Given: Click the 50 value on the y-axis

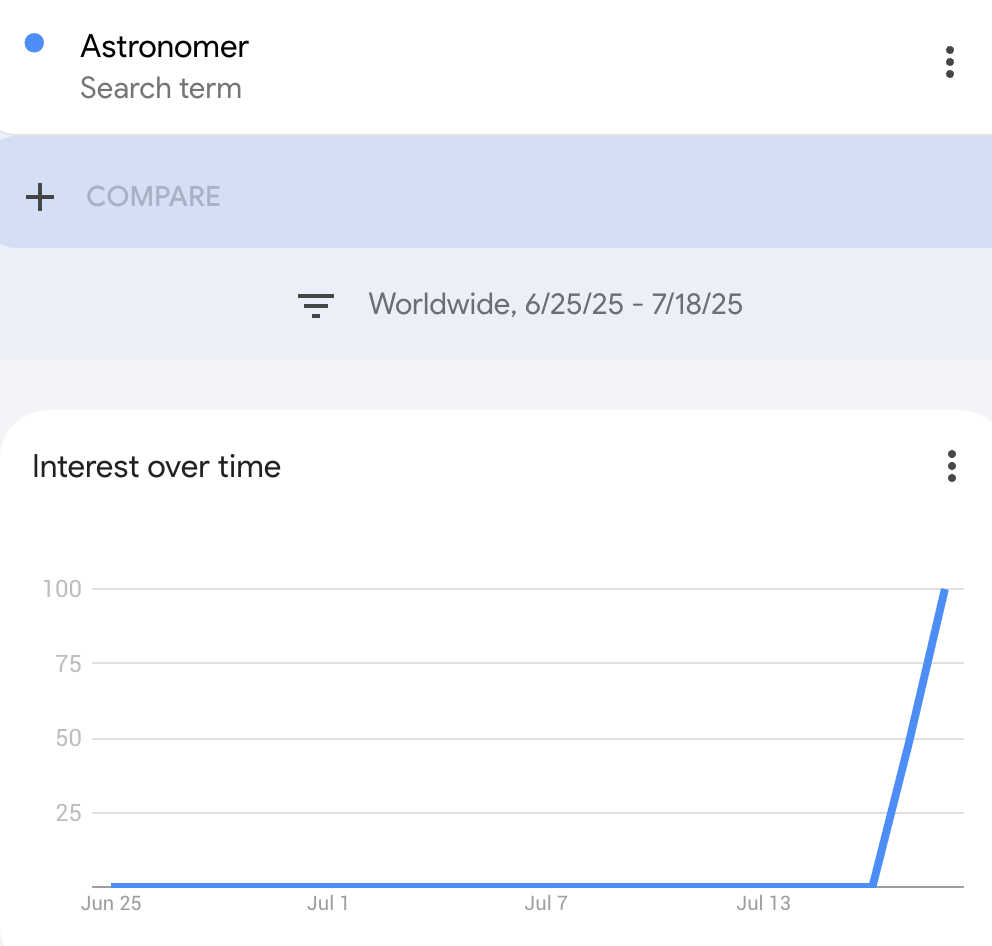Looking at the screenshot, I should 68,738.
